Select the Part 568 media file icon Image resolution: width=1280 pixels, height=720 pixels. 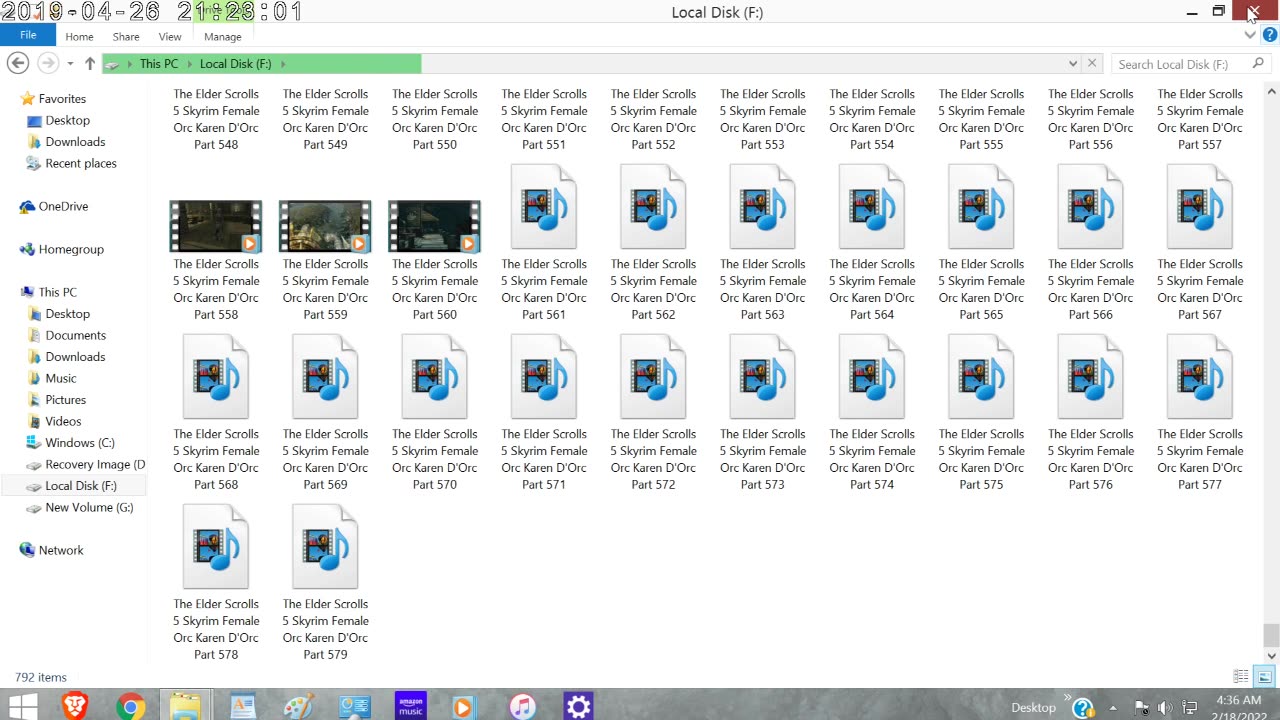216,377
